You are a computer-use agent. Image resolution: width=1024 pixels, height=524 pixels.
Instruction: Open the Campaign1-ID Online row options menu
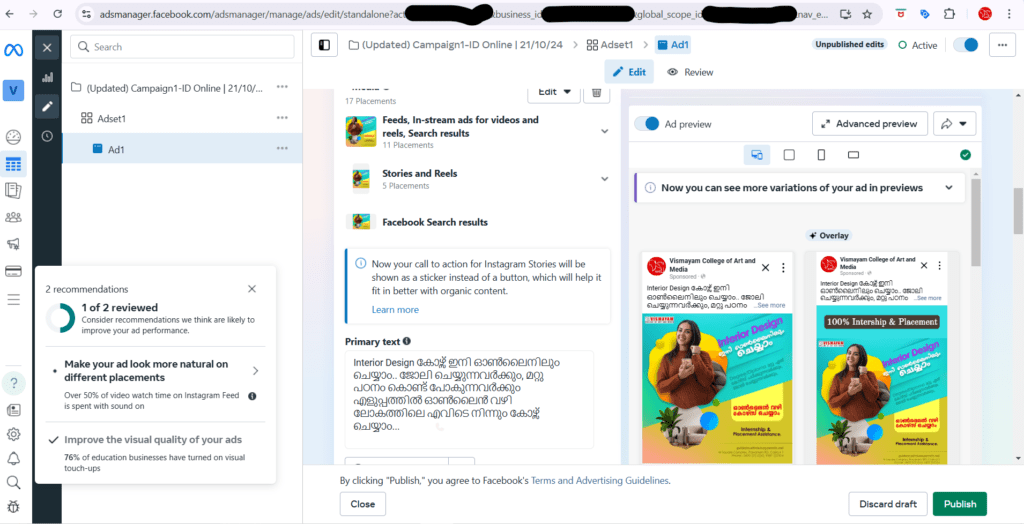click(x=282, y=87)
